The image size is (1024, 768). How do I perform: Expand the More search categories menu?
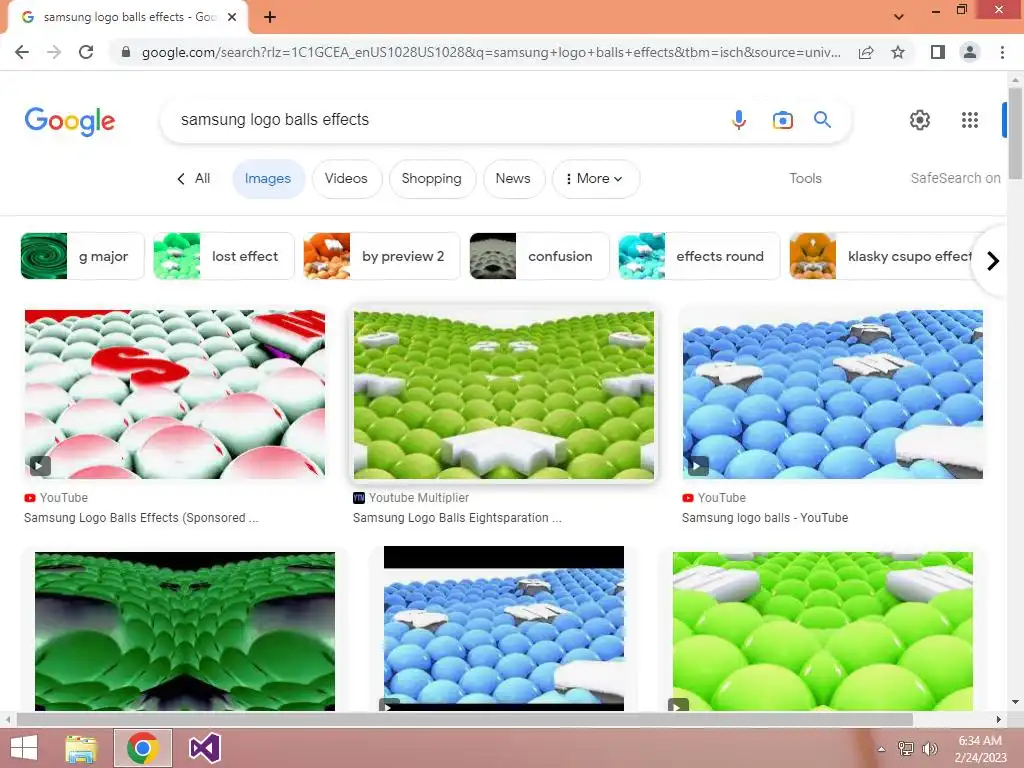[595, 179]
